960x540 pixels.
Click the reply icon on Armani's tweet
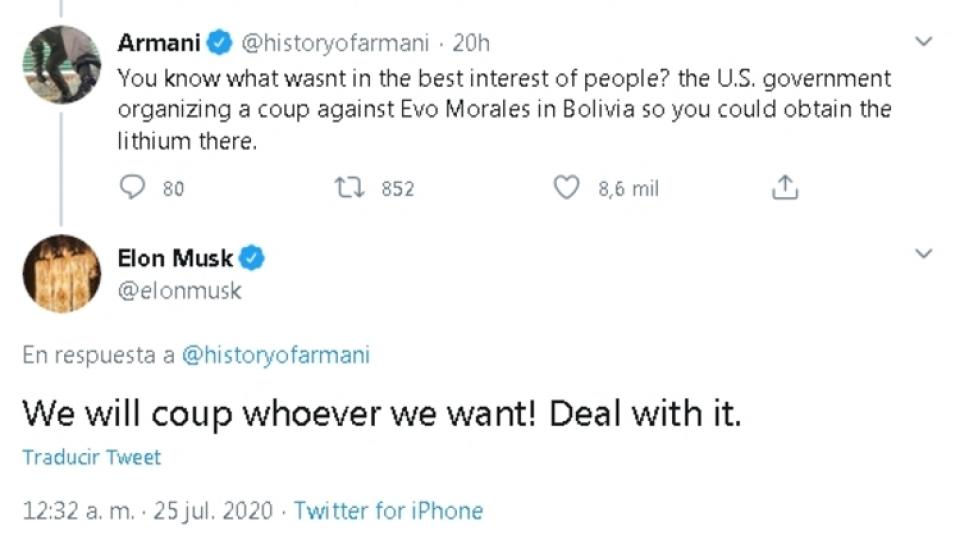click(x=133, y=188)
